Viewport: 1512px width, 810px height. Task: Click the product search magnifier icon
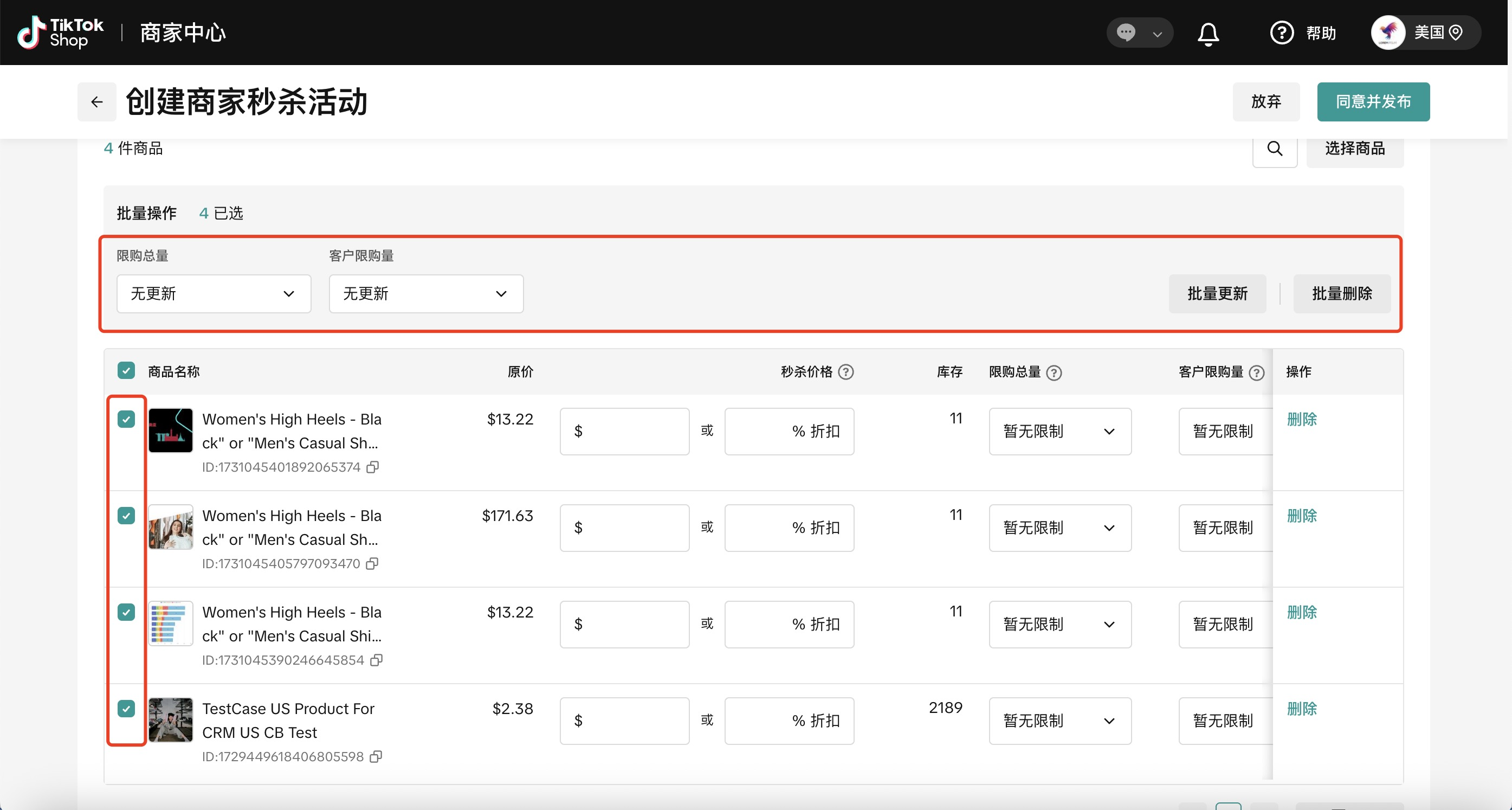pos(1274,149)
